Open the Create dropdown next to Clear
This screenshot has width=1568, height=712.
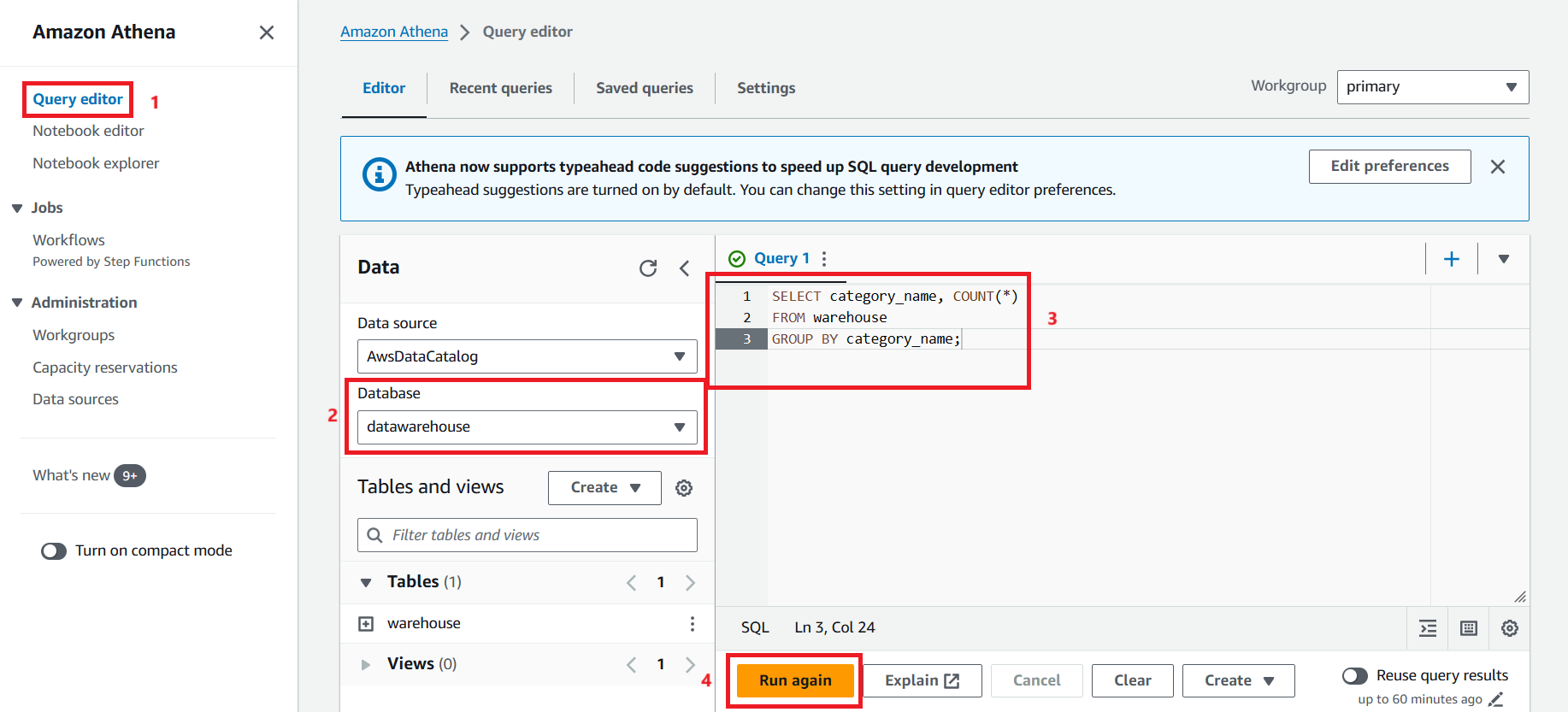[x=1239, y=680]
